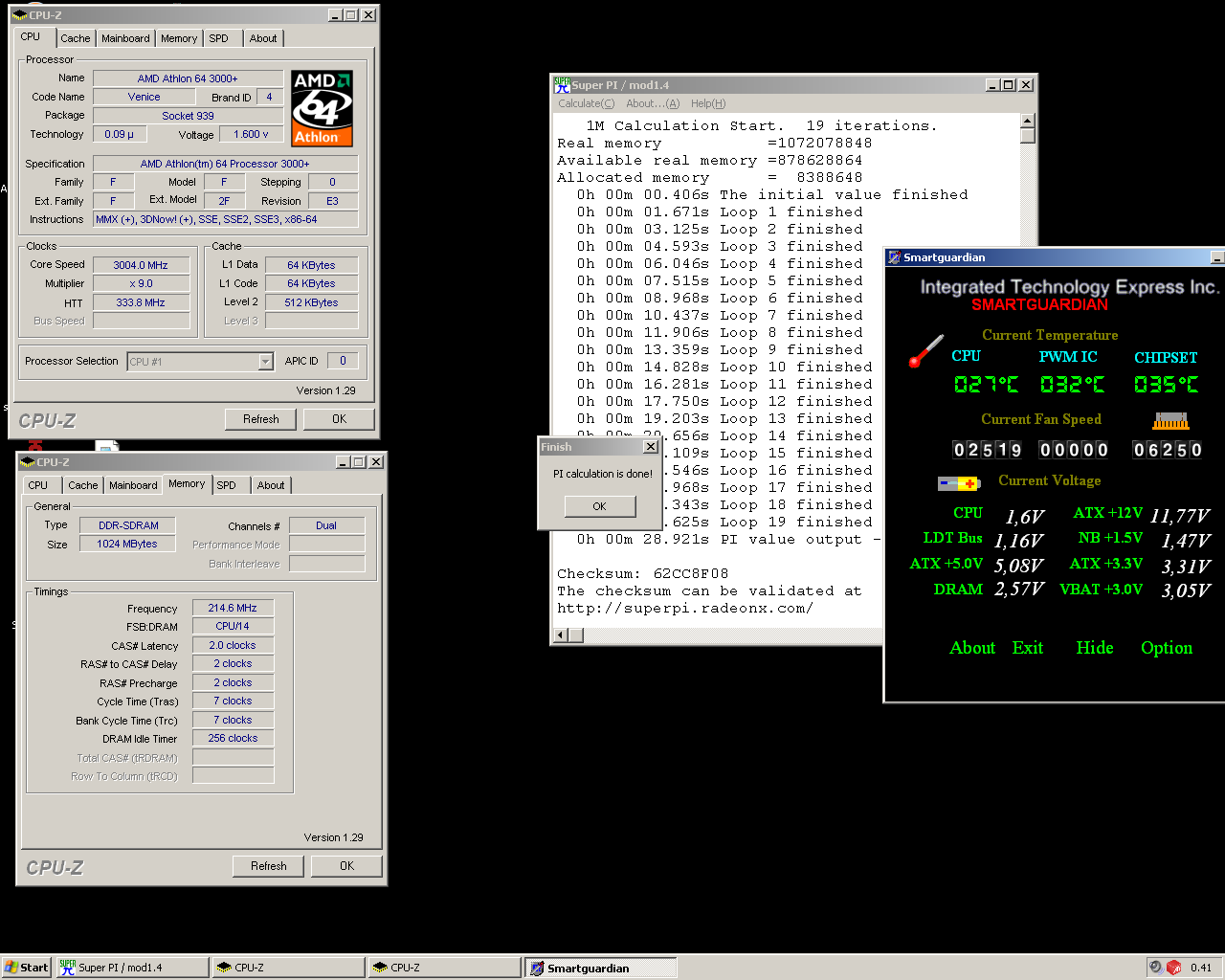Click the Start button on the taskbar
The width and height of the screenshot is (1225, 980).
click(x=26, y=968)
